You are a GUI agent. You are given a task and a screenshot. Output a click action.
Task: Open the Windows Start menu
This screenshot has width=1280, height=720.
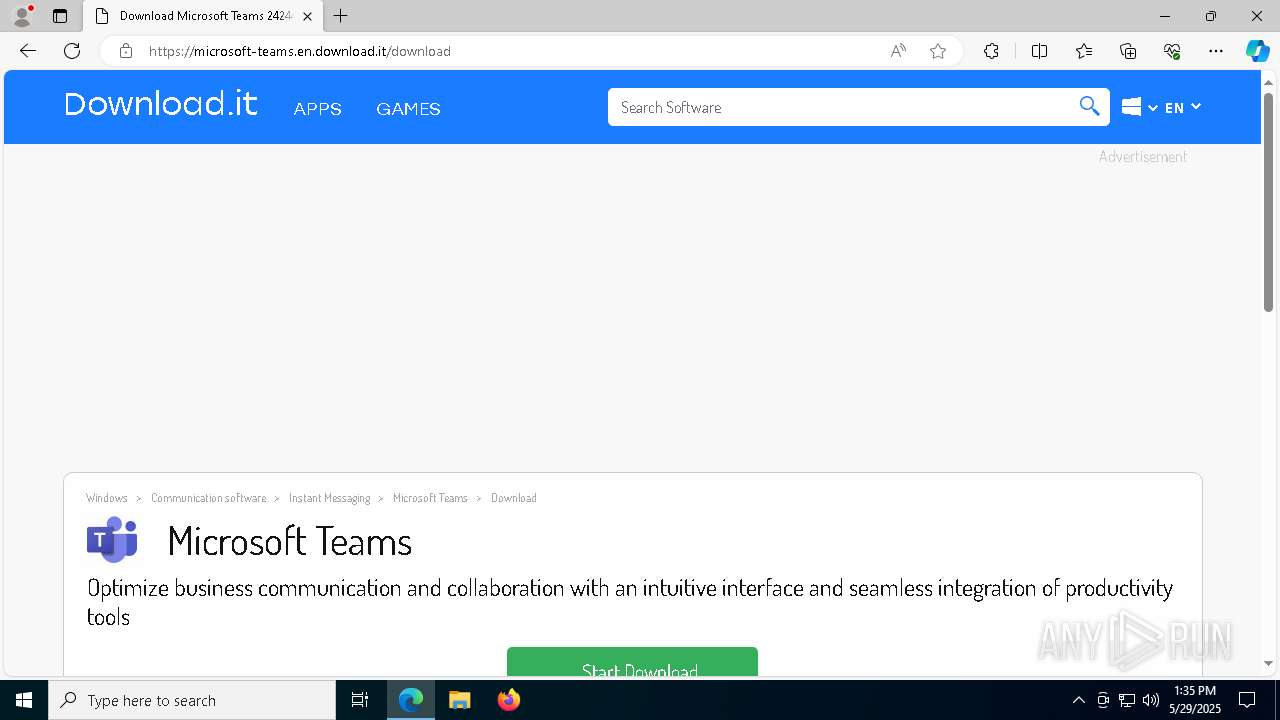click(24, 700)
